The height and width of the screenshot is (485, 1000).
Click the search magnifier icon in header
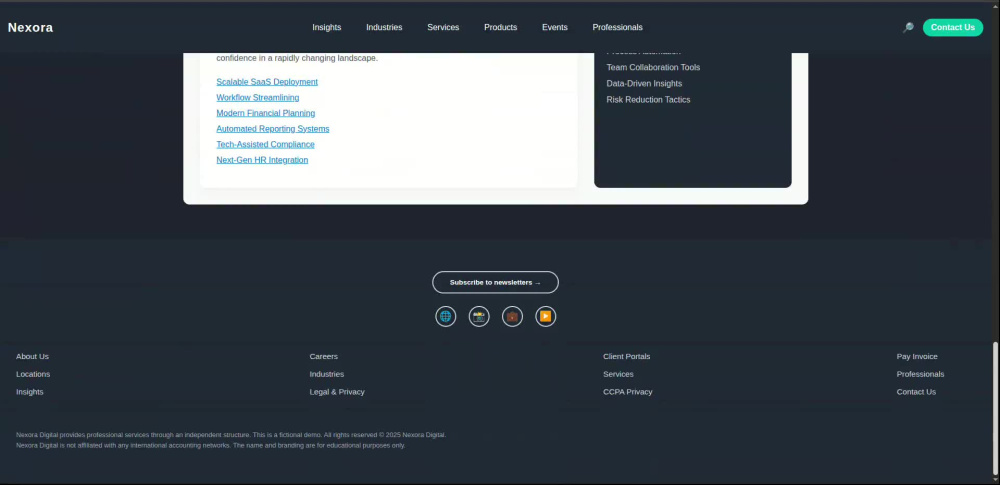[x=908, y=27]
